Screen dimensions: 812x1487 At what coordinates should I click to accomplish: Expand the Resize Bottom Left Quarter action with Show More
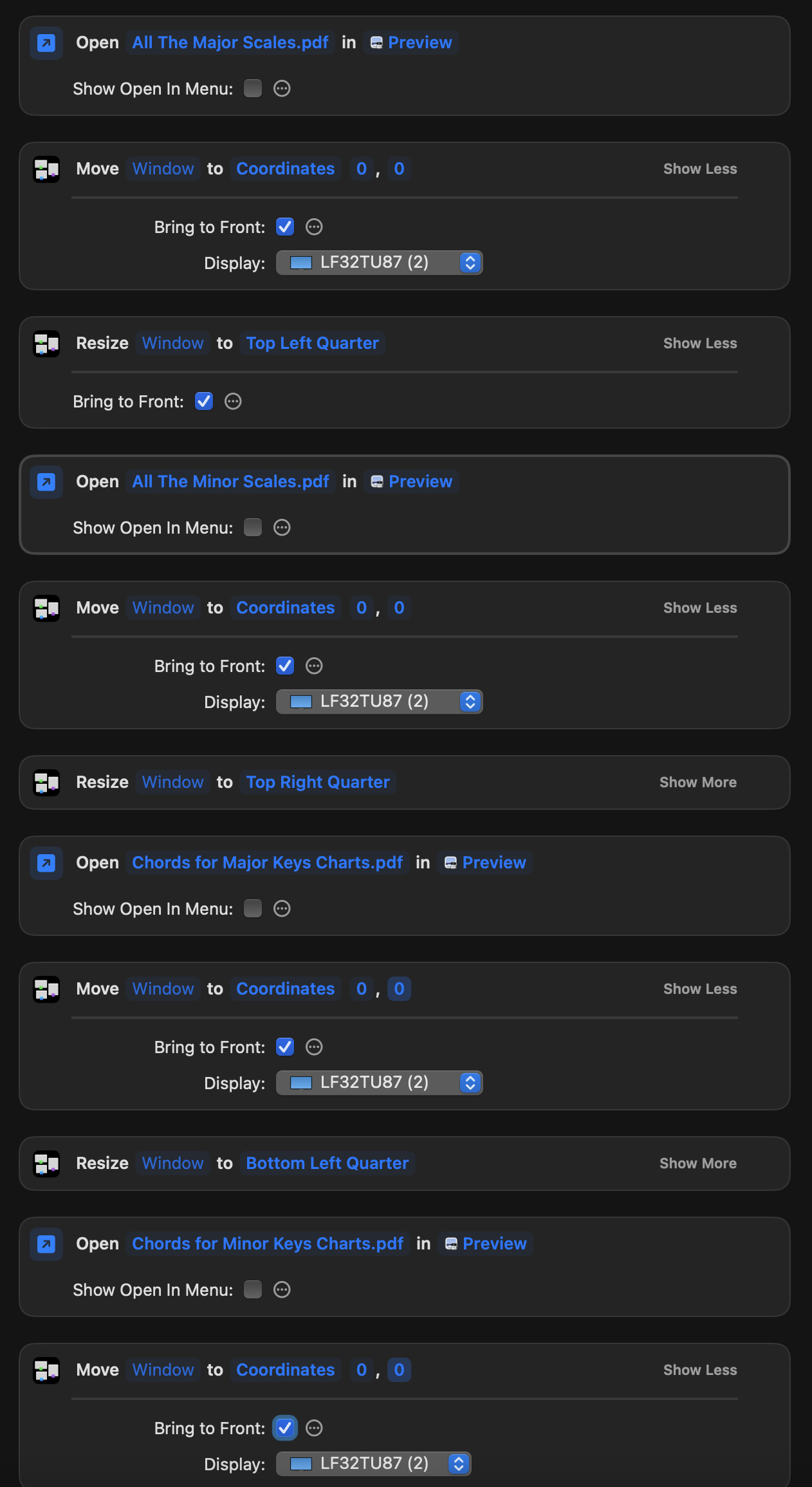[697, 1164]
